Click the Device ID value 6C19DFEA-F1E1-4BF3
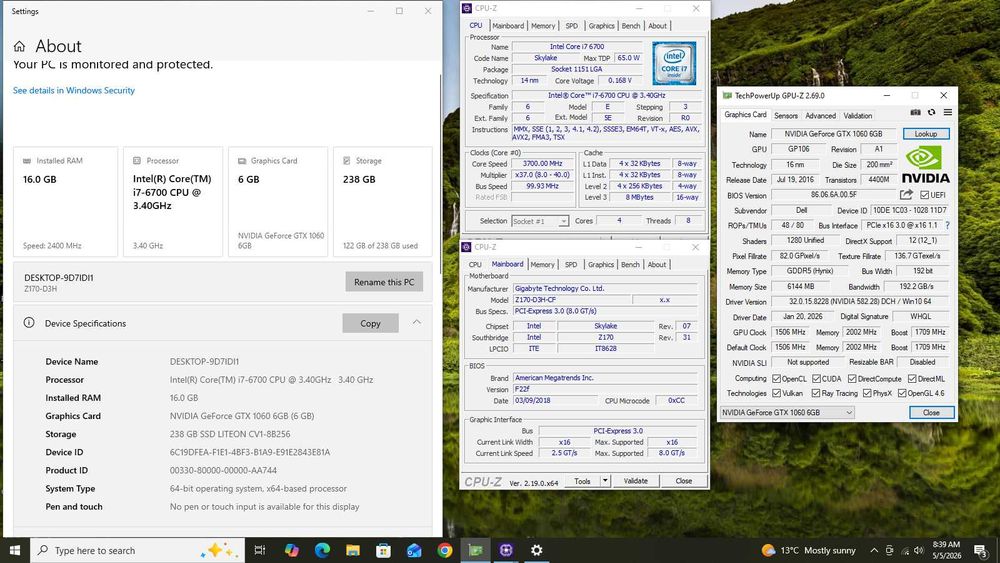Image resolution: width=1000 pixels, height=563 pixels. 250,452
